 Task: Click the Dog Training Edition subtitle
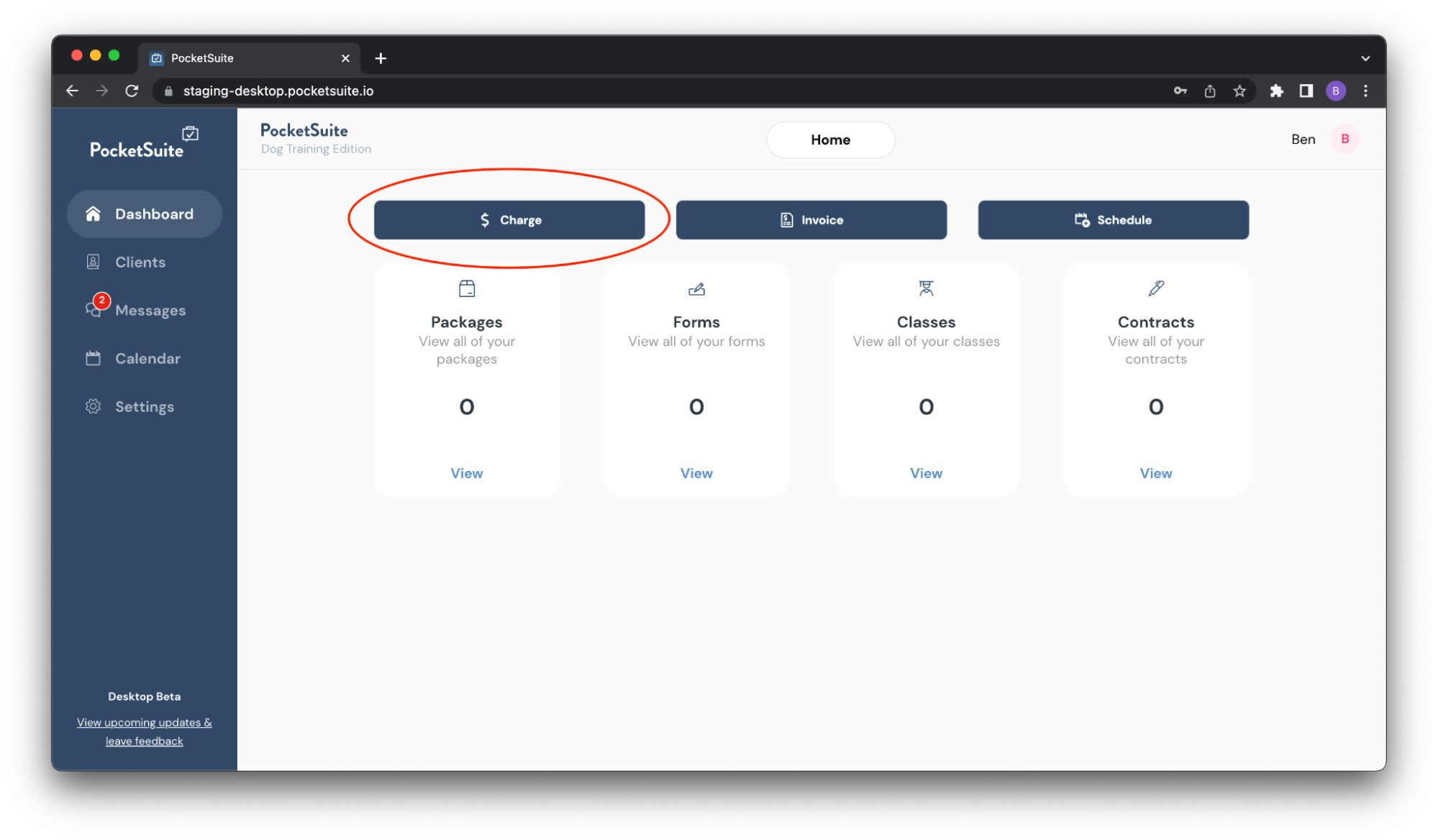click(x=316, y=149)
